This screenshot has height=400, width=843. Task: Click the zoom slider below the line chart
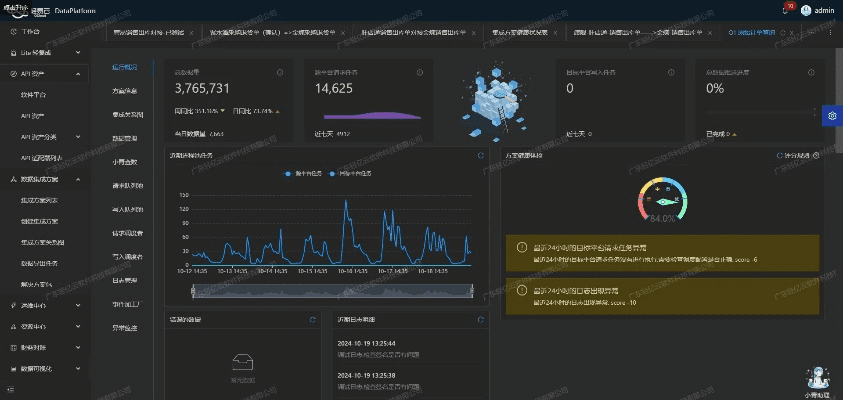[x=331, y=290]
